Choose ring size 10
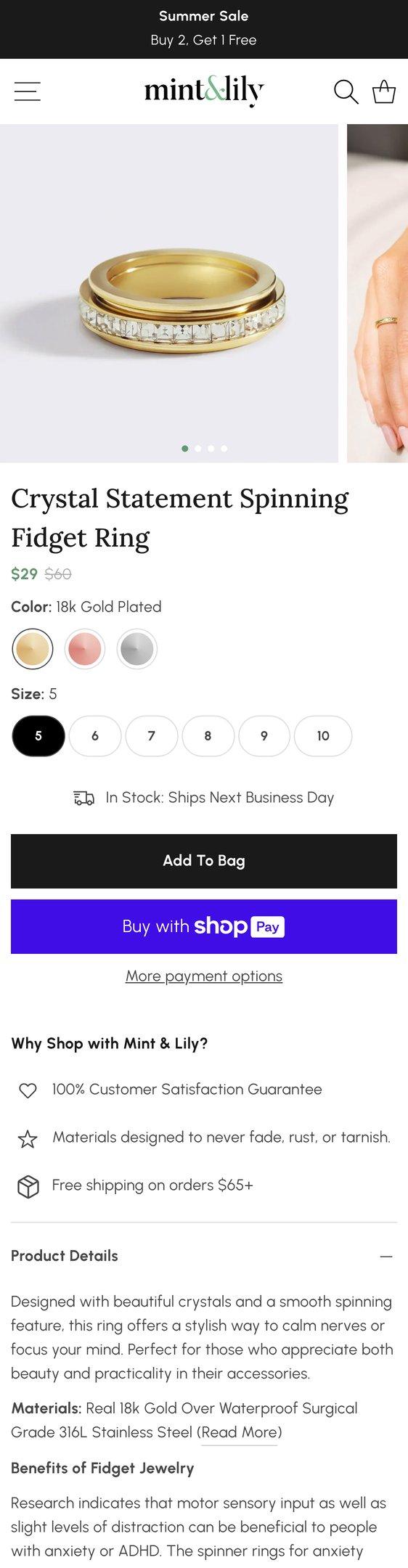The image size is (408, 1568). click(323, 736)
